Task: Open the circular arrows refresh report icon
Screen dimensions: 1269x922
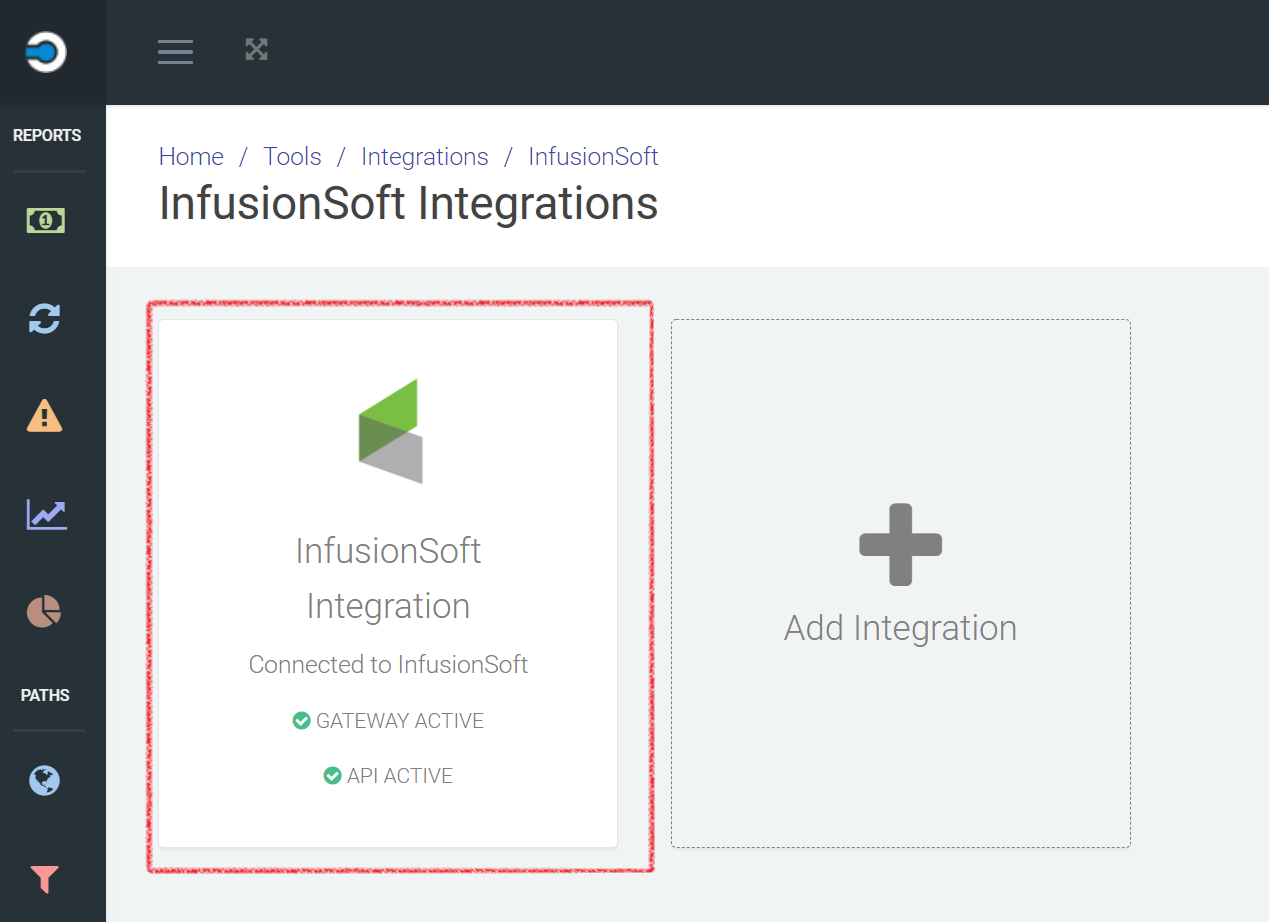Action: click(45, 318)
